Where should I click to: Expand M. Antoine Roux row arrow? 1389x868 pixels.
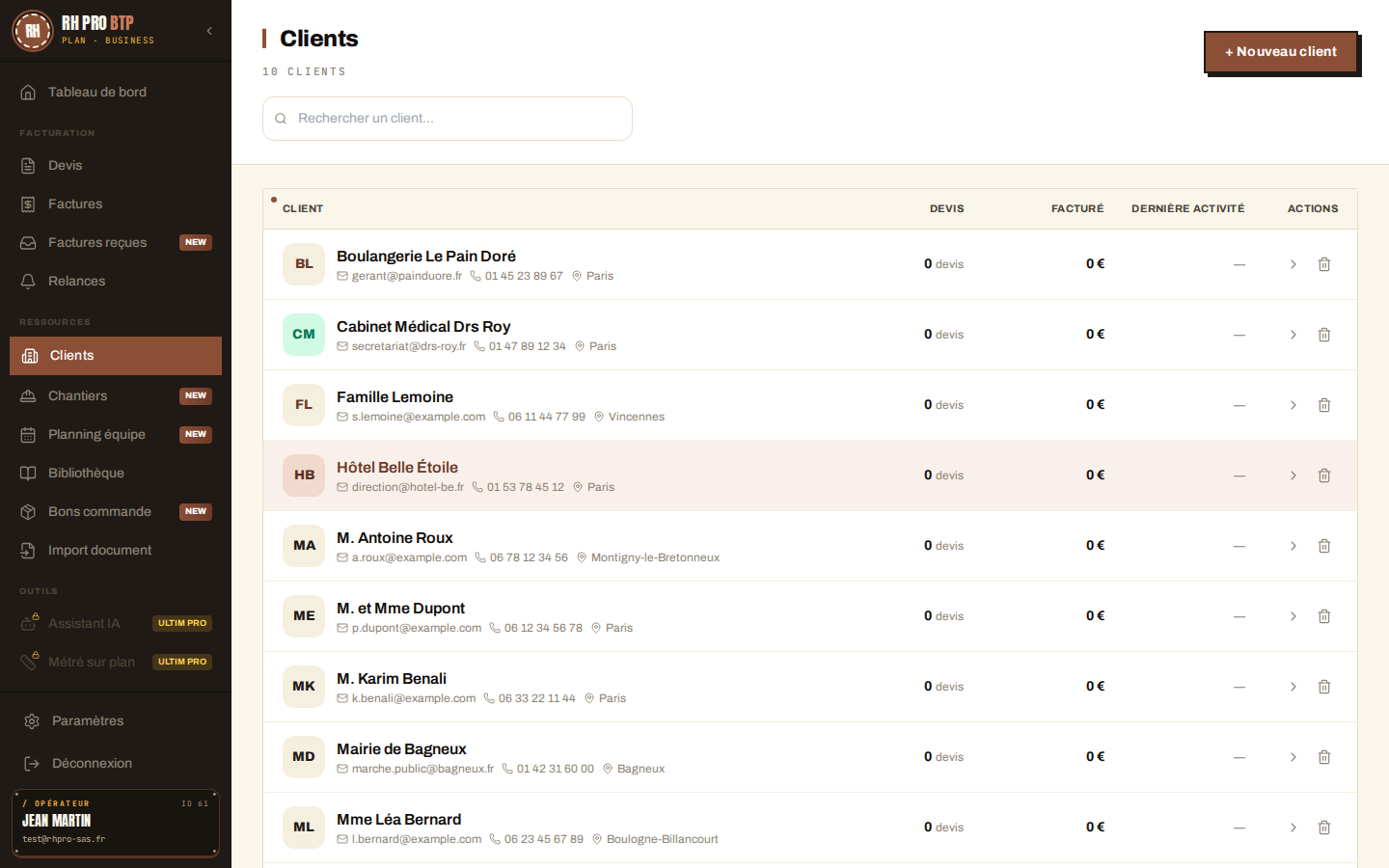point(1294,546)
